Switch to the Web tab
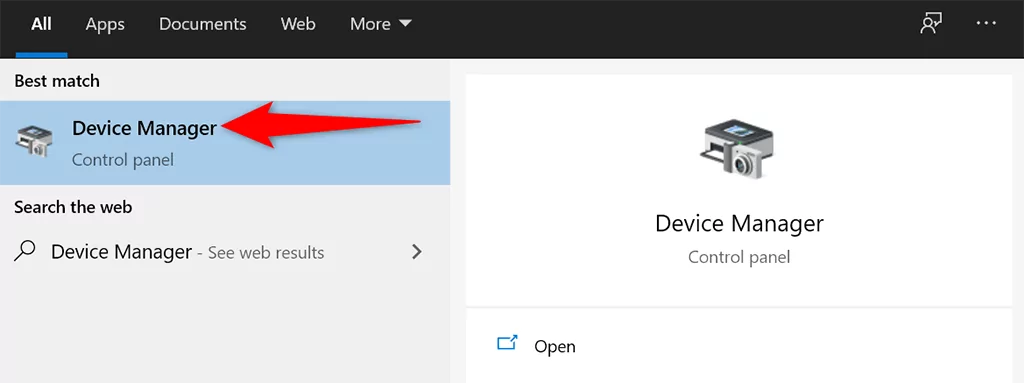This screenshot has height=383, width=1024. point(298,24)
